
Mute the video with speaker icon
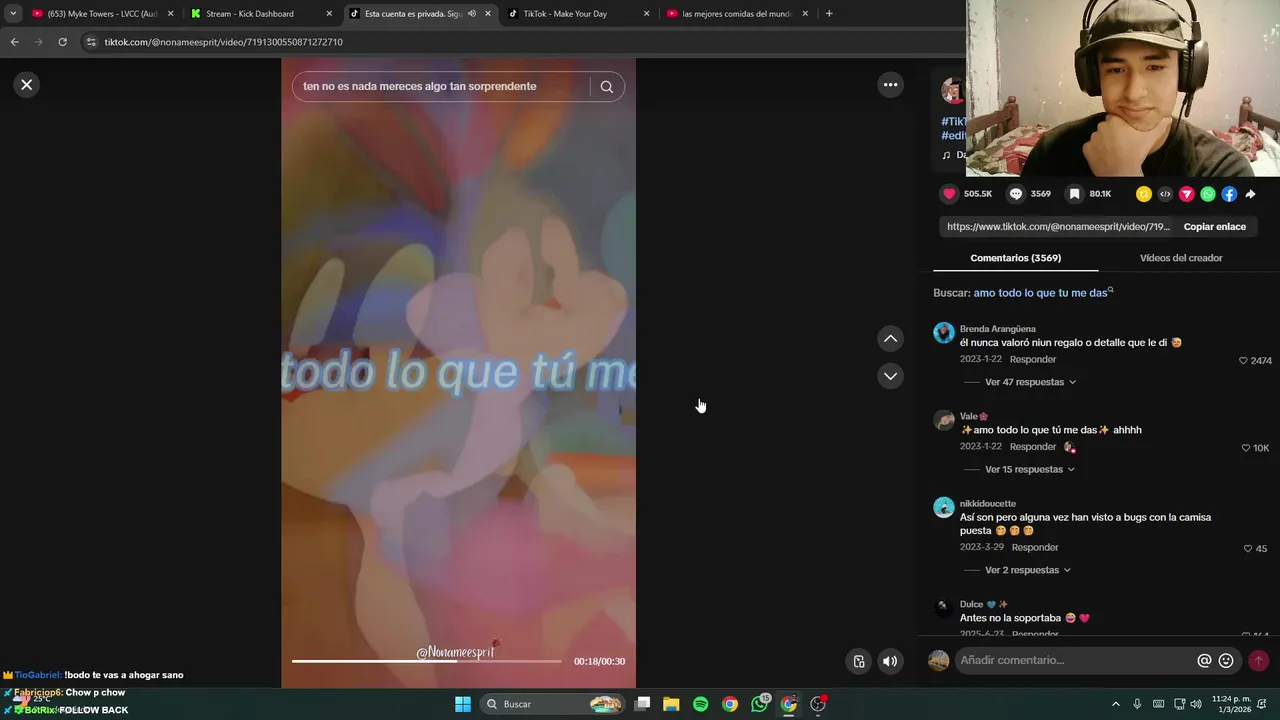tap(890, 661)
